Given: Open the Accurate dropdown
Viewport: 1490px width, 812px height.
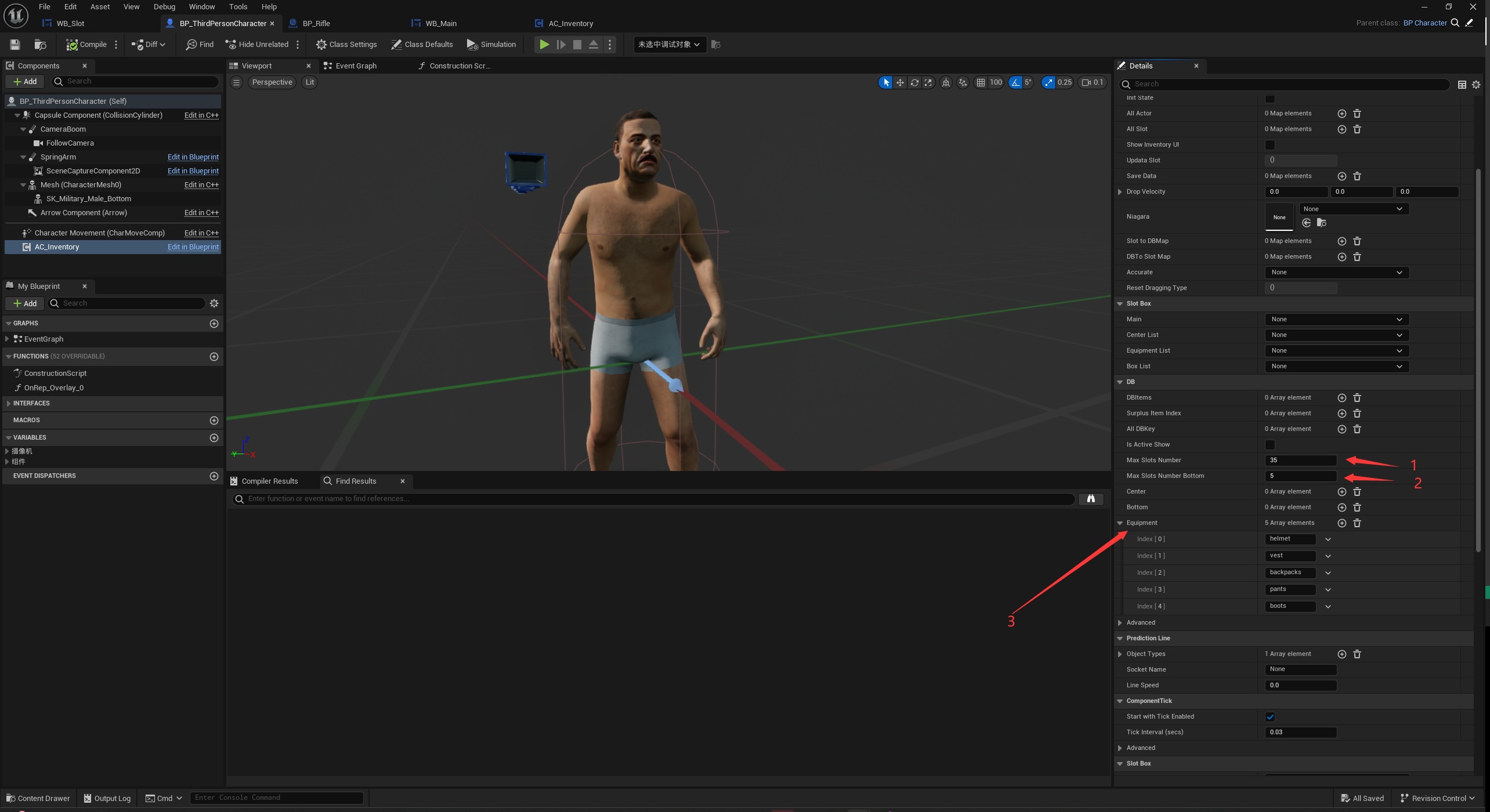Looking at the screenshot, I should click(1336, 273).
